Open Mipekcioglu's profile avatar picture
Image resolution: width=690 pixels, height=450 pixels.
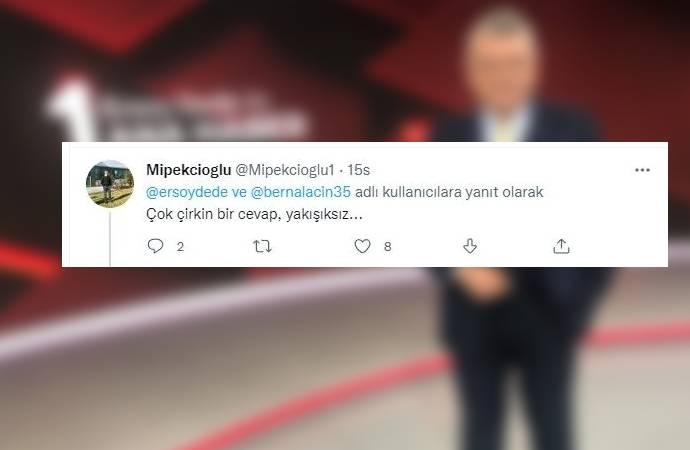point(110,183)
